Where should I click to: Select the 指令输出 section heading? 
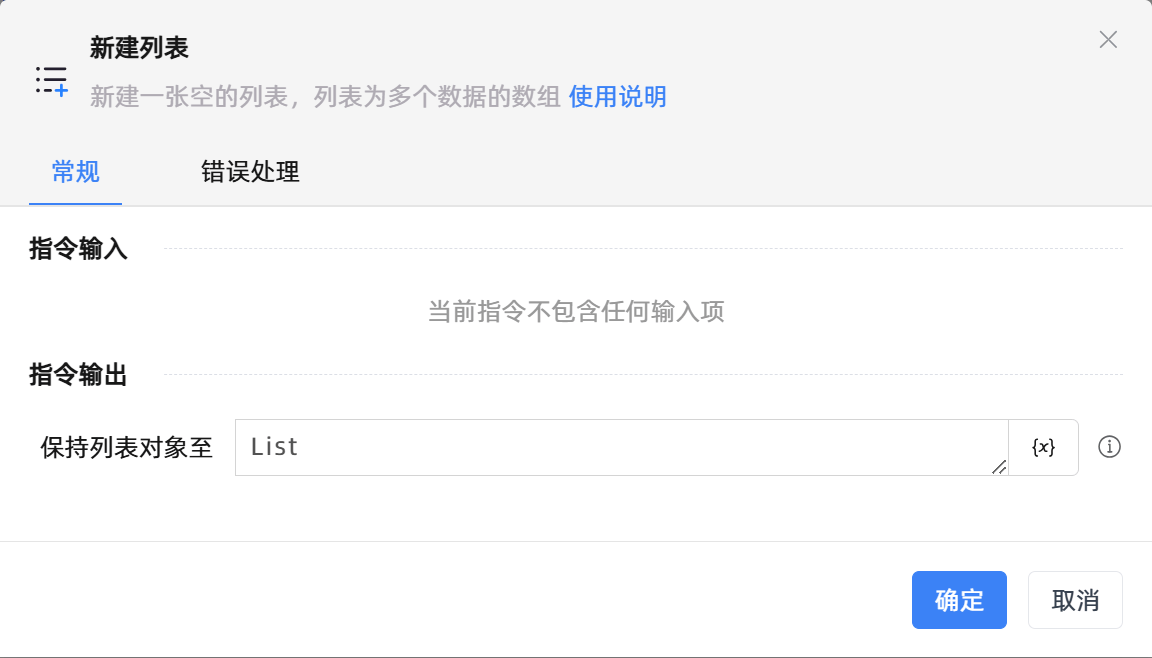tap(79, 375)
